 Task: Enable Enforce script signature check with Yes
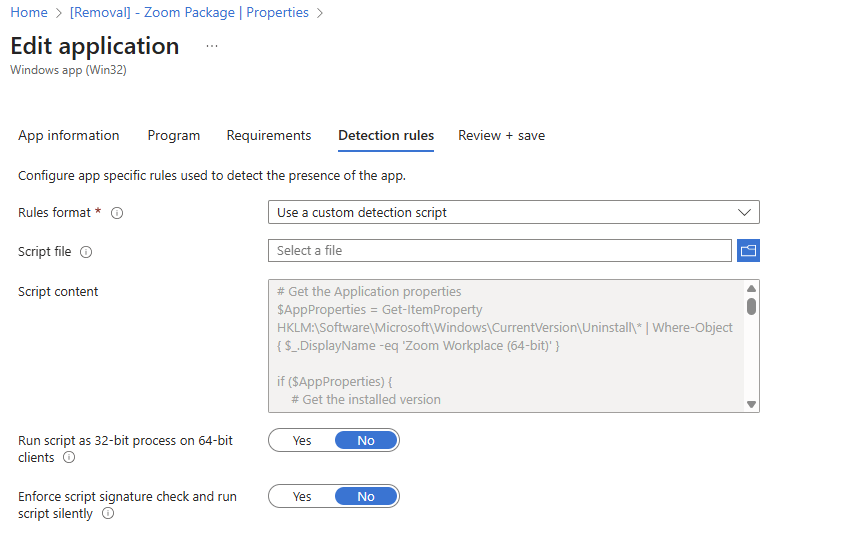point(302,496)
